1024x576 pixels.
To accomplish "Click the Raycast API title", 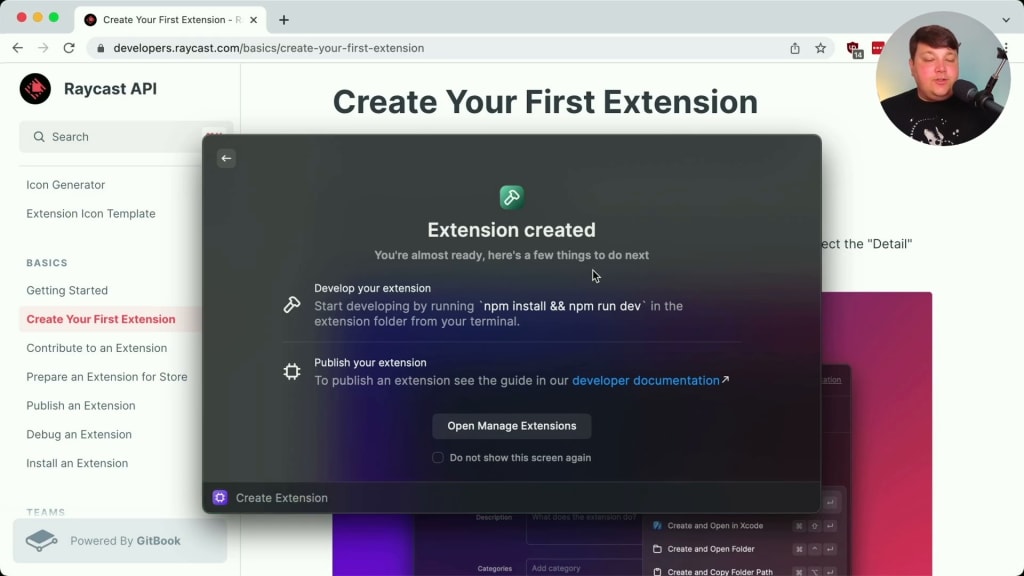I will click(110, 89).
